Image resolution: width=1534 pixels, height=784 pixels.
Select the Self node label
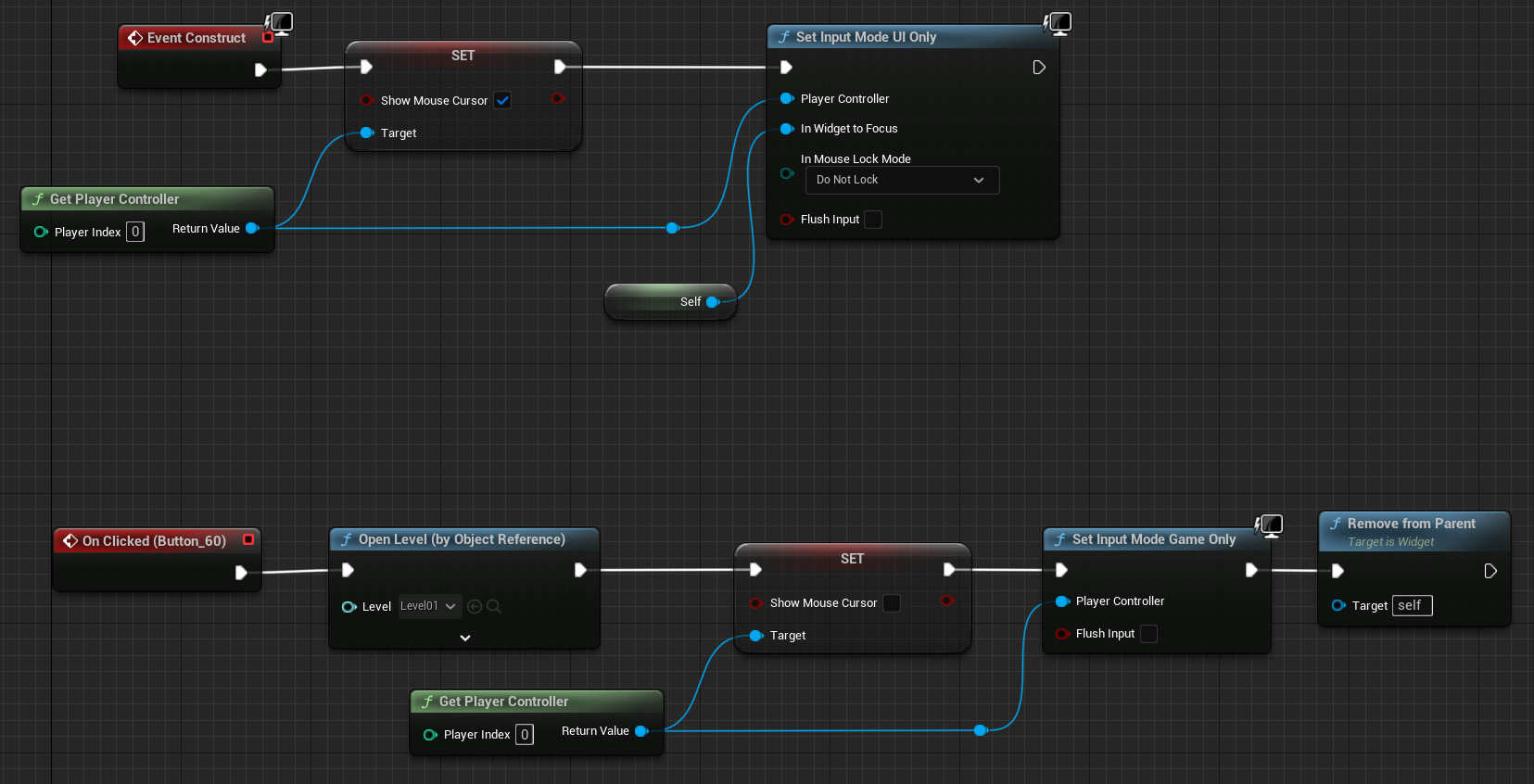click(x=691, y=302)
